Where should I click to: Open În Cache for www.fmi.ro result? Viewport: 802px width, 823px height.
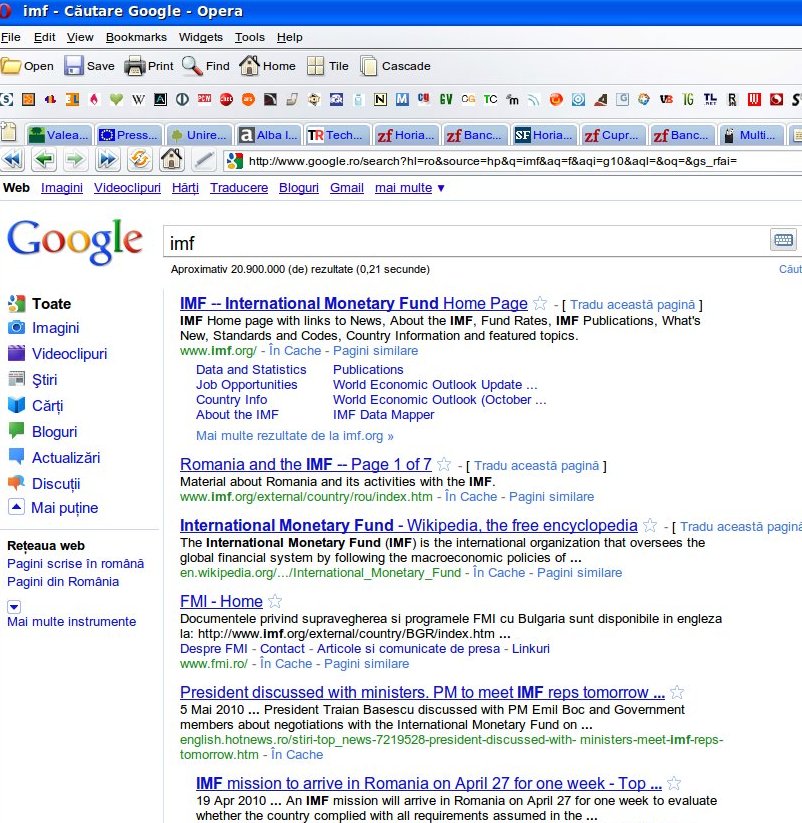point(286,663)
